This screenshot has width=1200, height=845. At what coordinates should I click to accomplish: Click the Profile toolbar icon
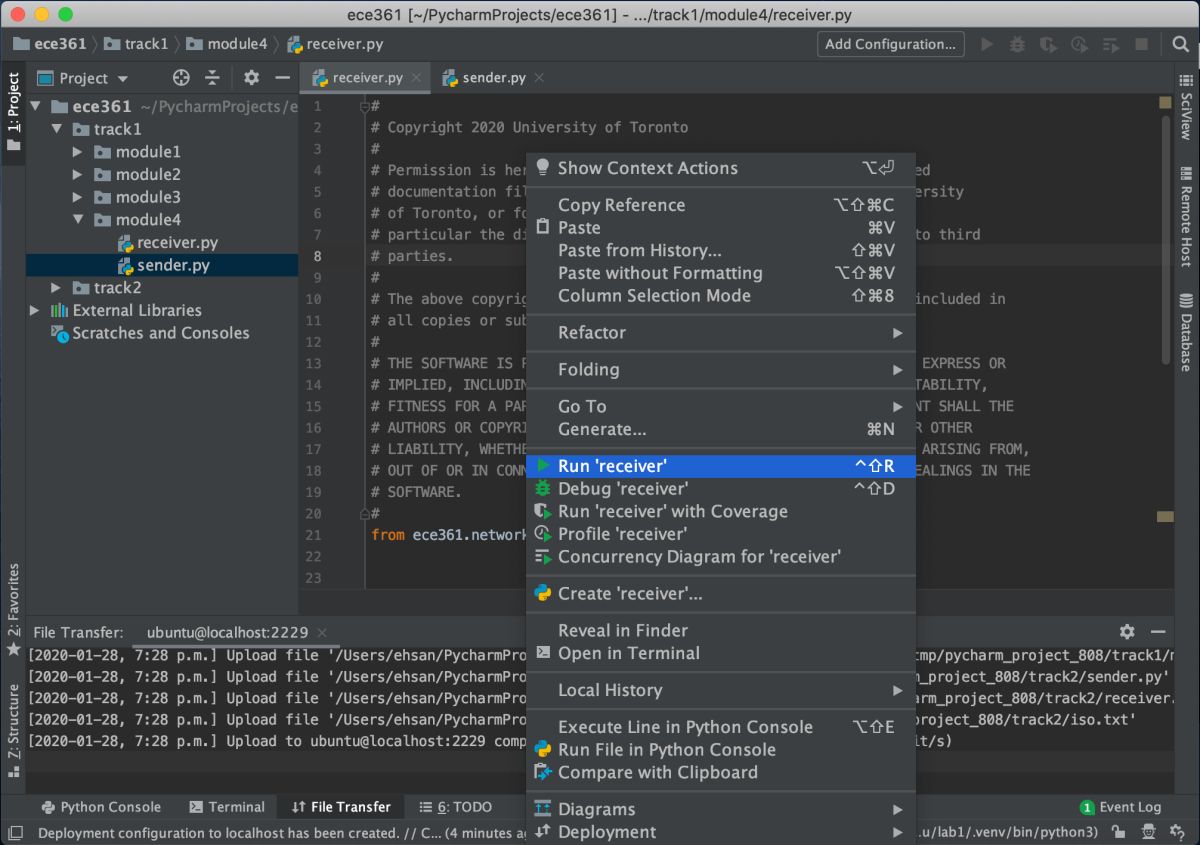(1079, 44)
